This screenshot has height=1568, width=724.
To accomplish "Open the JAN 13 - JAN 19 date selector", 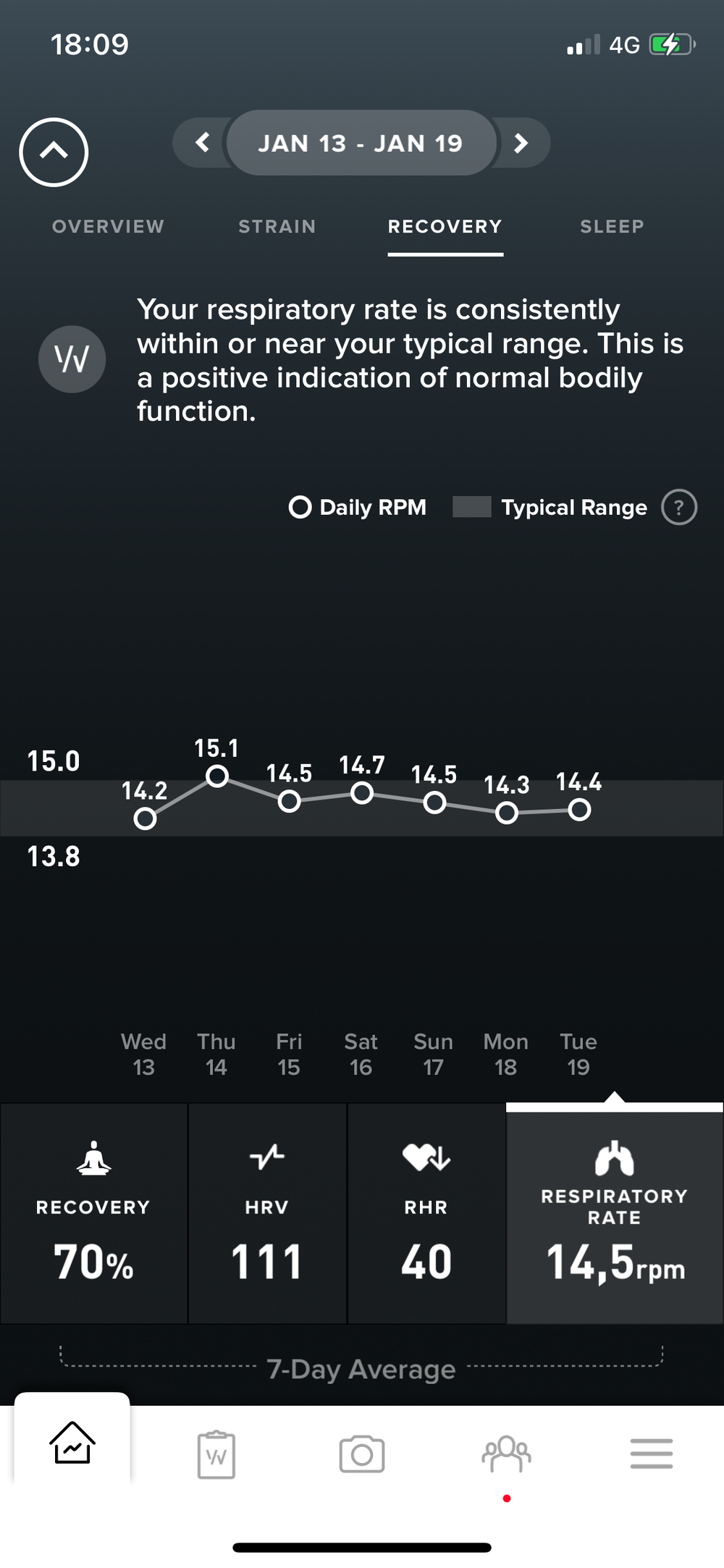I will pyautogui.click(x=361, y=143).
